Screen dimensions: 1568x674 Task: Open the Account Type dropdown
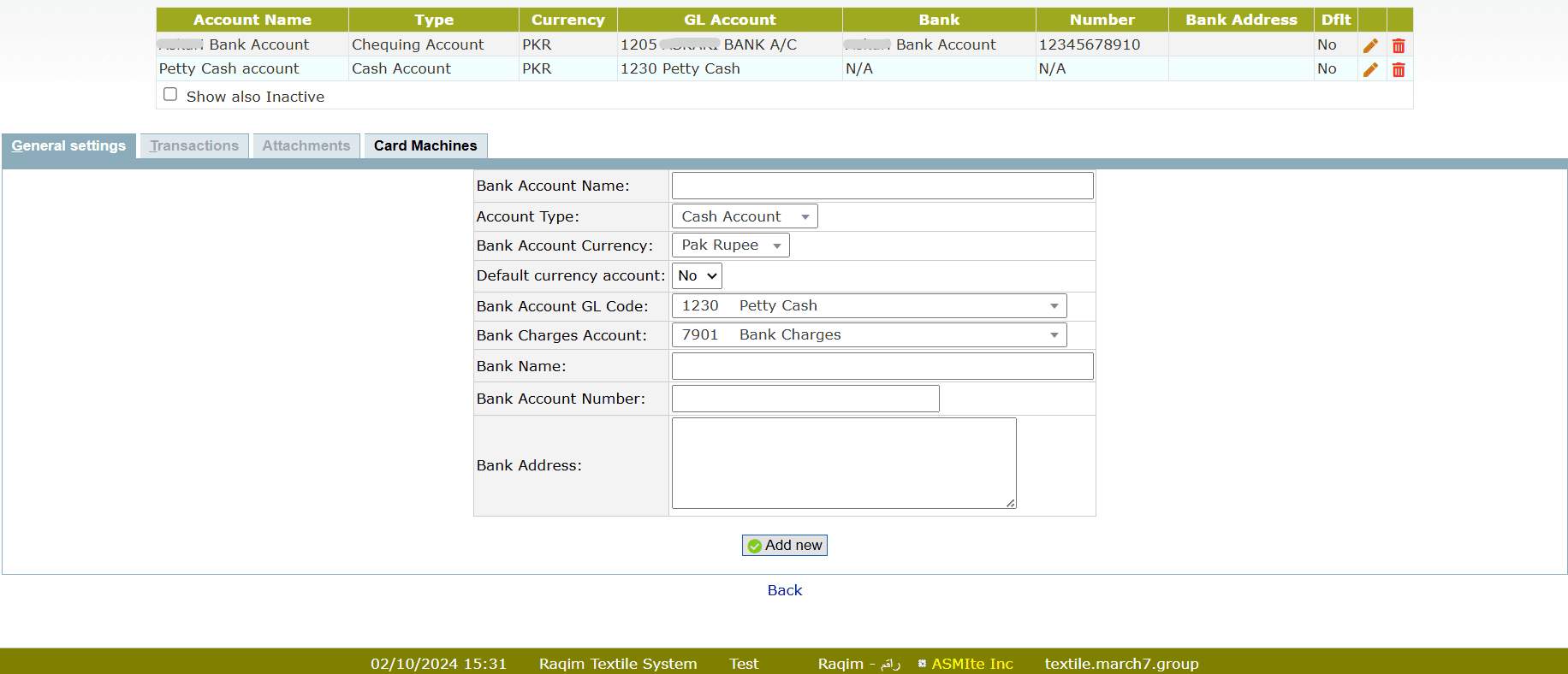click(x=744, y=216)
